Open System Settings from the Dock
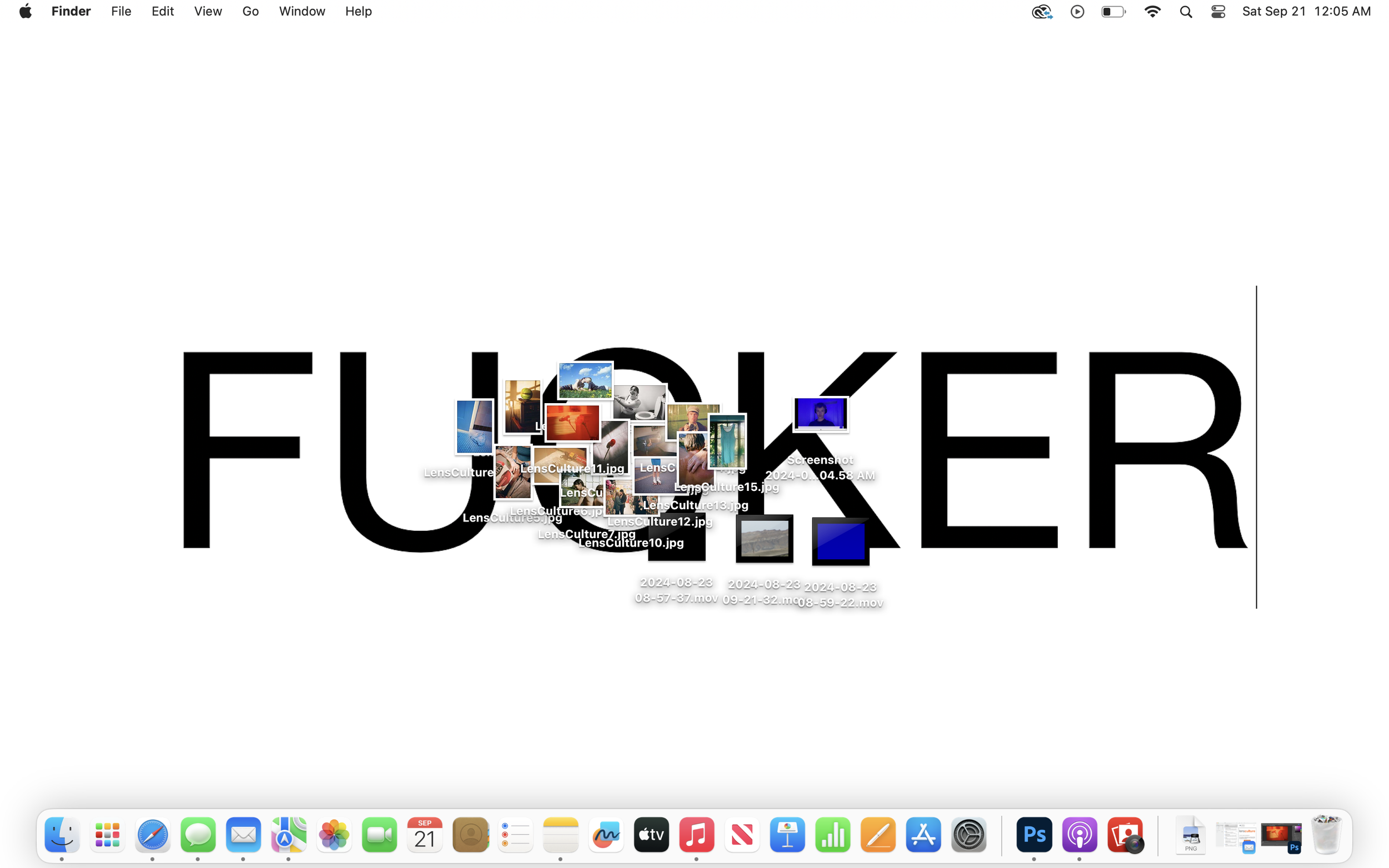Viewport: 1389px width, 868px height. pyautogui.click(x=968, y=835)
